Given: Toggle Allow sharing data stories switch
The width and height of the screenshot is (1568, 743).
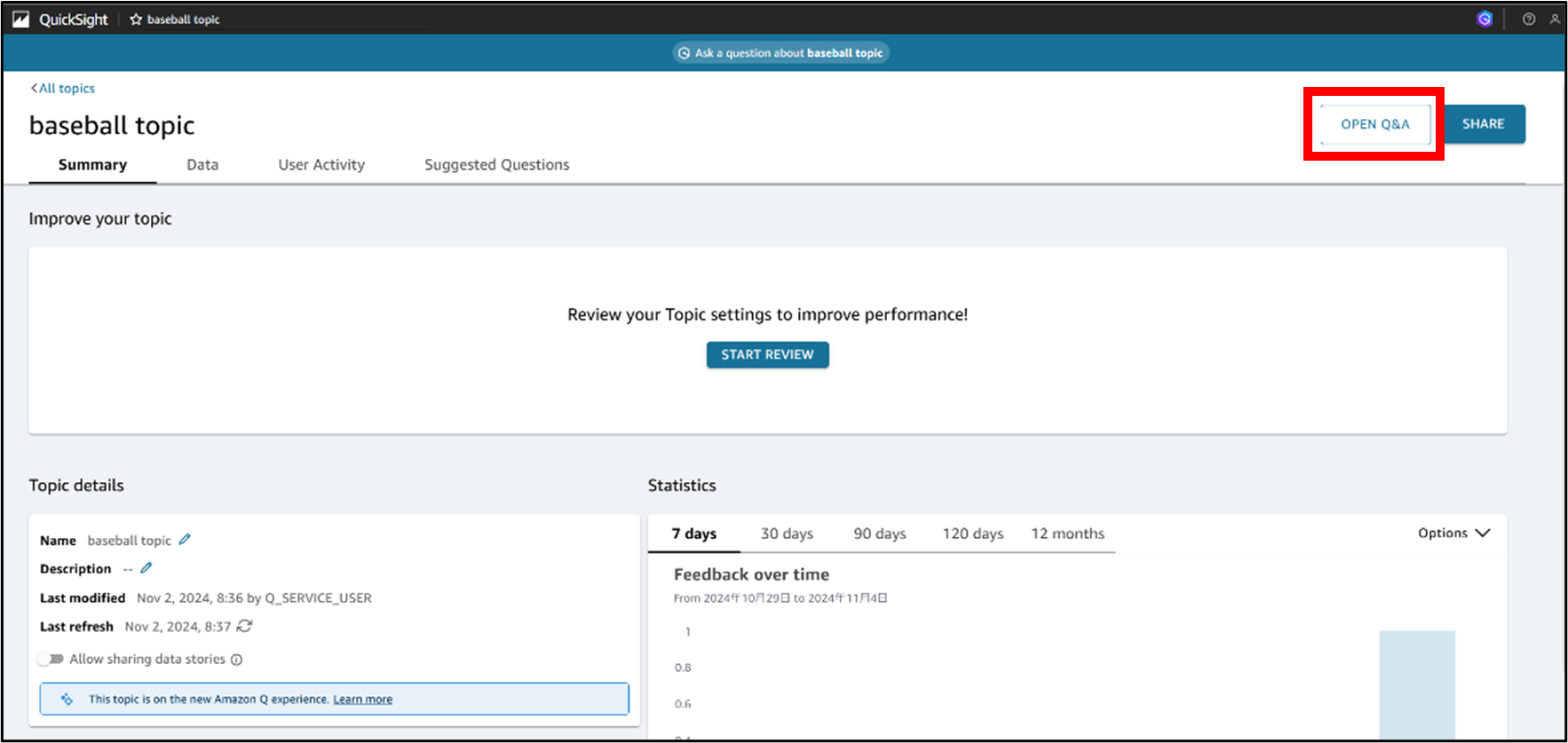Looking at the screenshot, I should click(51, 659).
